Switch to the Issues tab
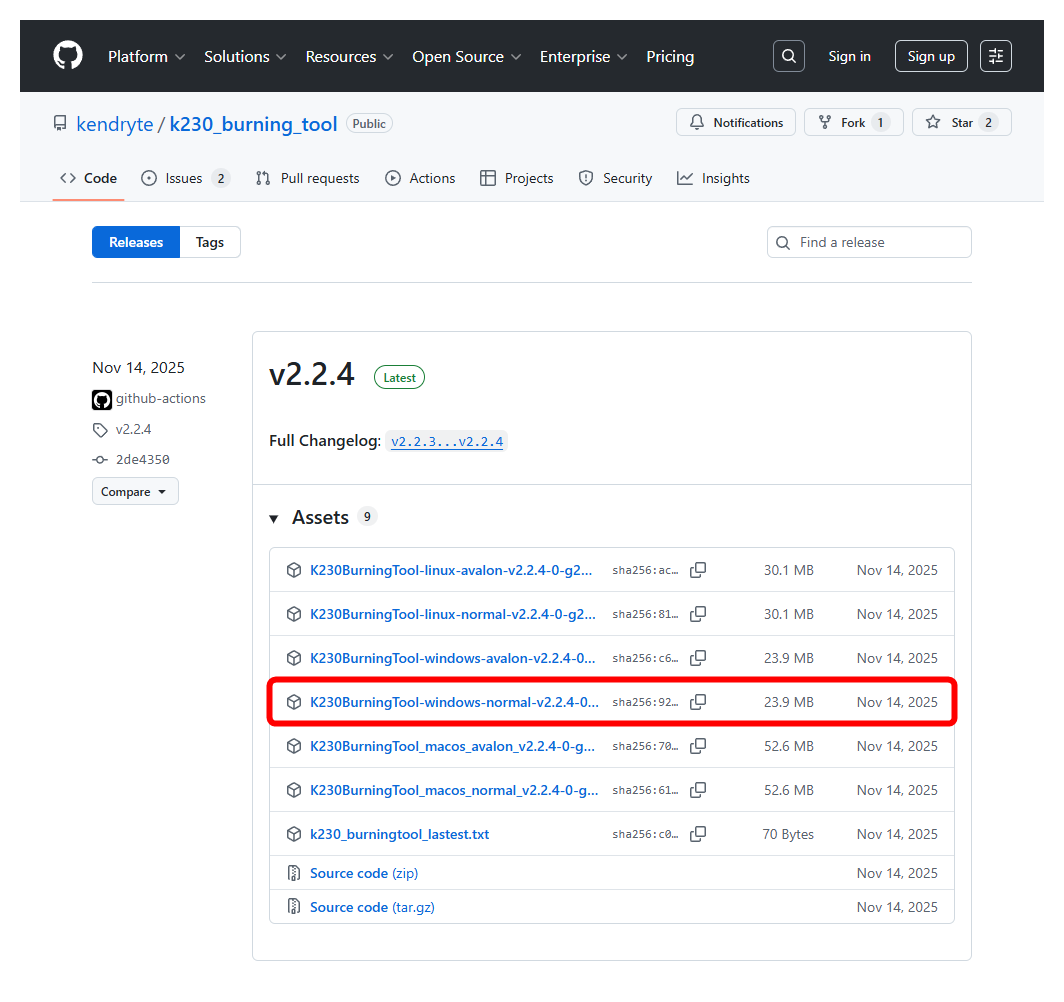Screen dimensions: 1064x1002 (x=185, y=178)
